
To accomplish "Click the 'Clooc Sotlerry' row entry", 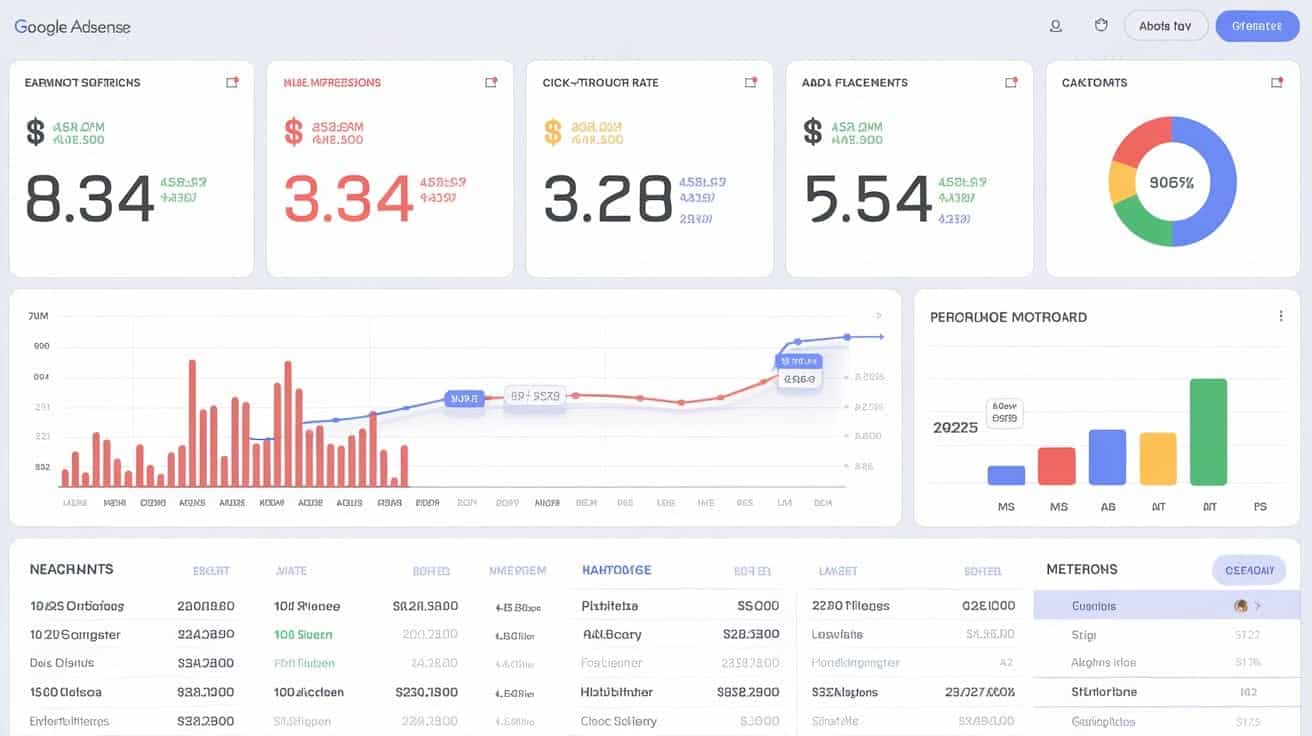I will click(x=618, y=721).
